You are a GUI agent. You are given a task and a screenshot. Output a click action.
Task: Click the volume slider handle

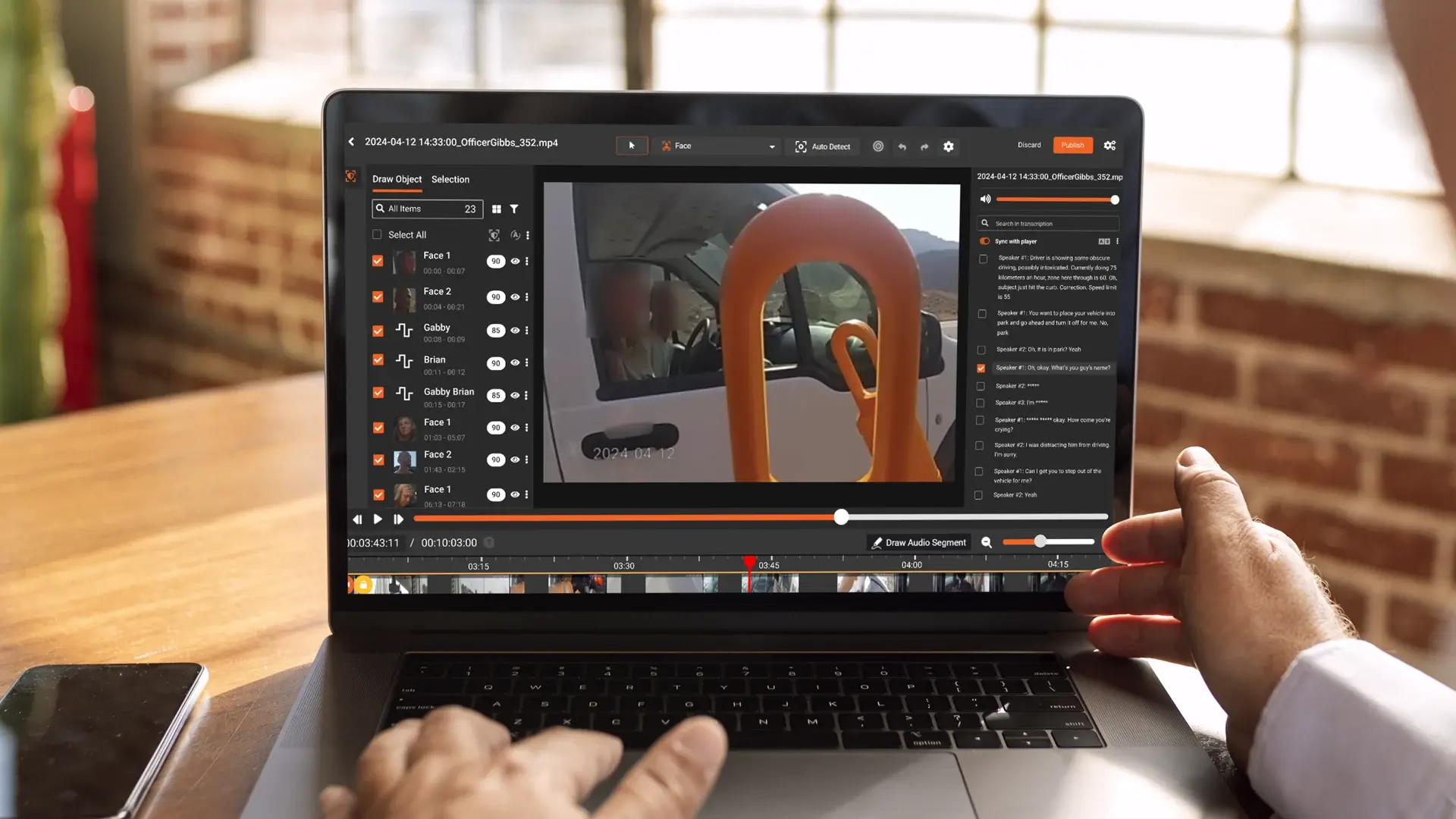(x=1114, y=199)
